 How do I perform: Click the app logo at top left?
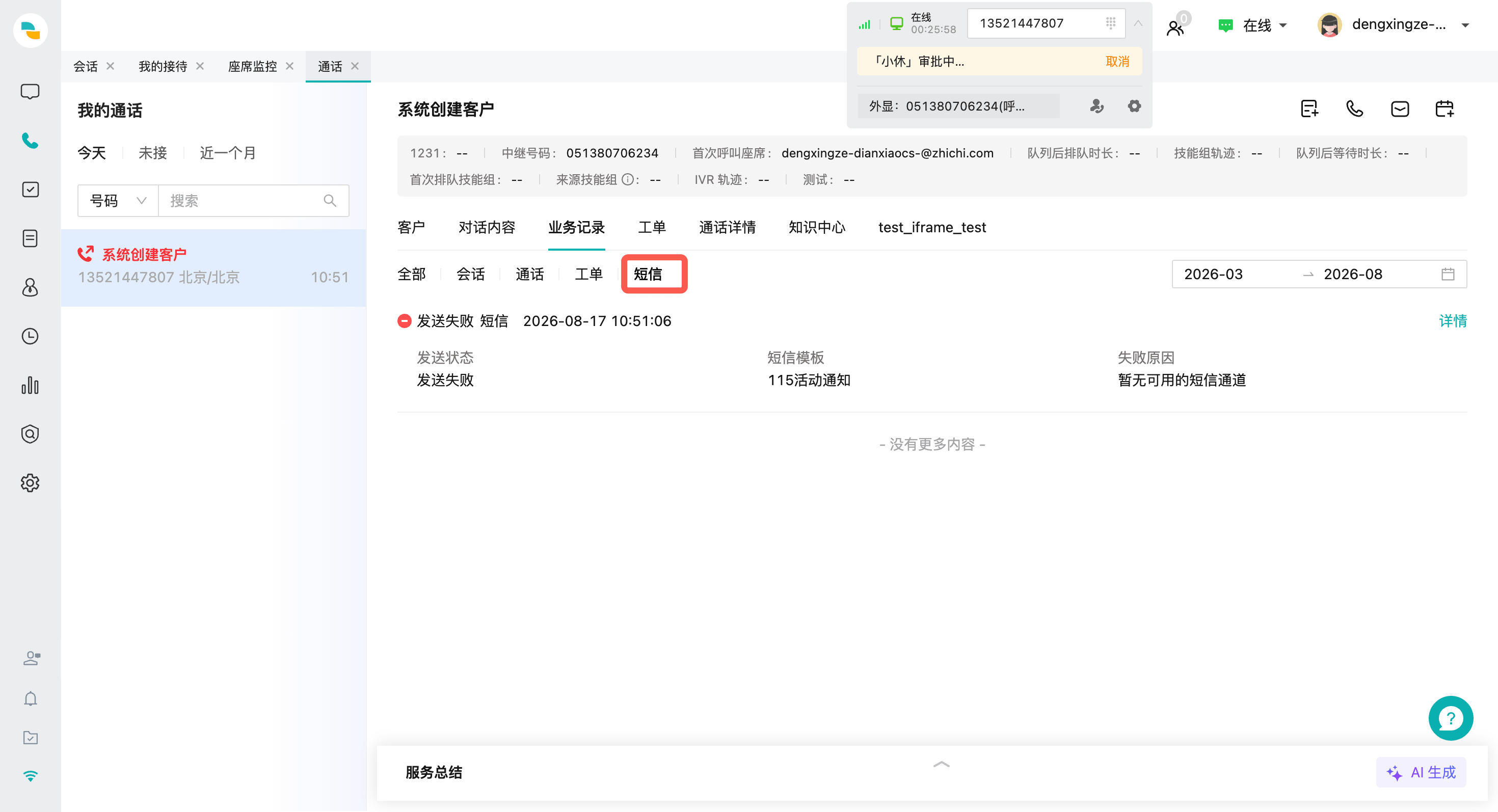(30, 30)
